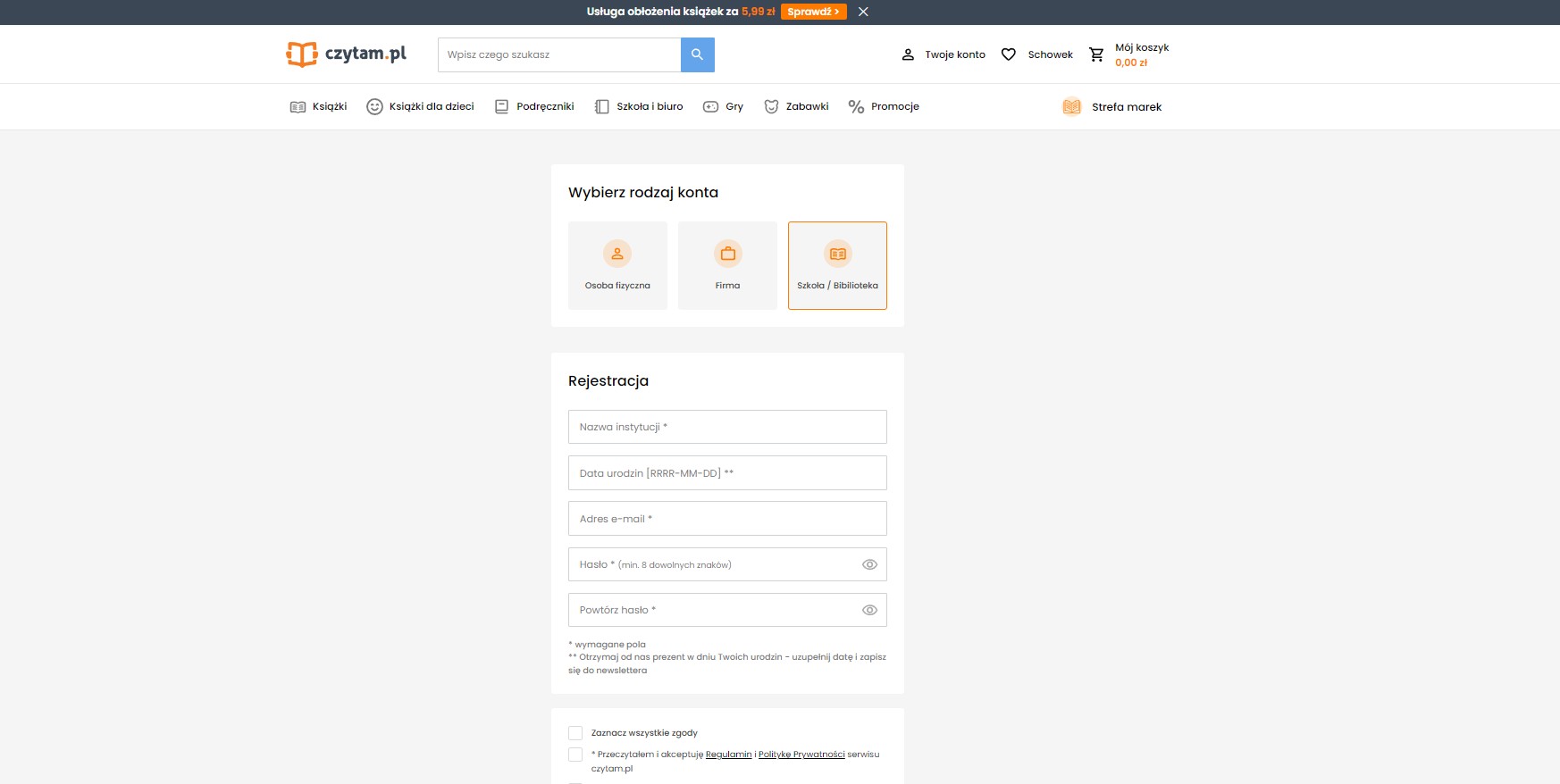Click the czytam.pl logo
Viewport: 1560px width, 784px height.
pos(346,54)
